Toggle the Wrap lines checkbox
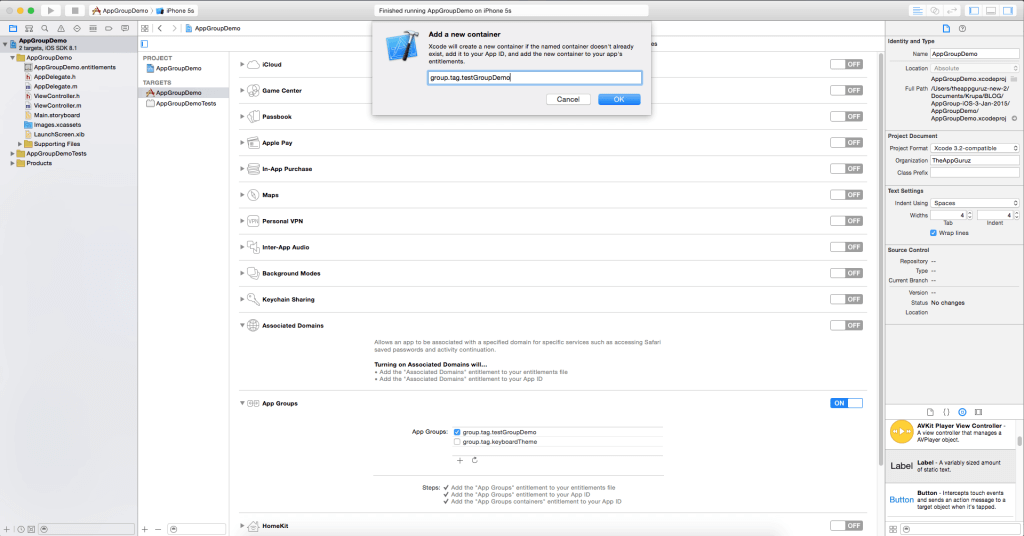Image resolution: width=1024 pixels, height=536 pixels. click(933, 233)
